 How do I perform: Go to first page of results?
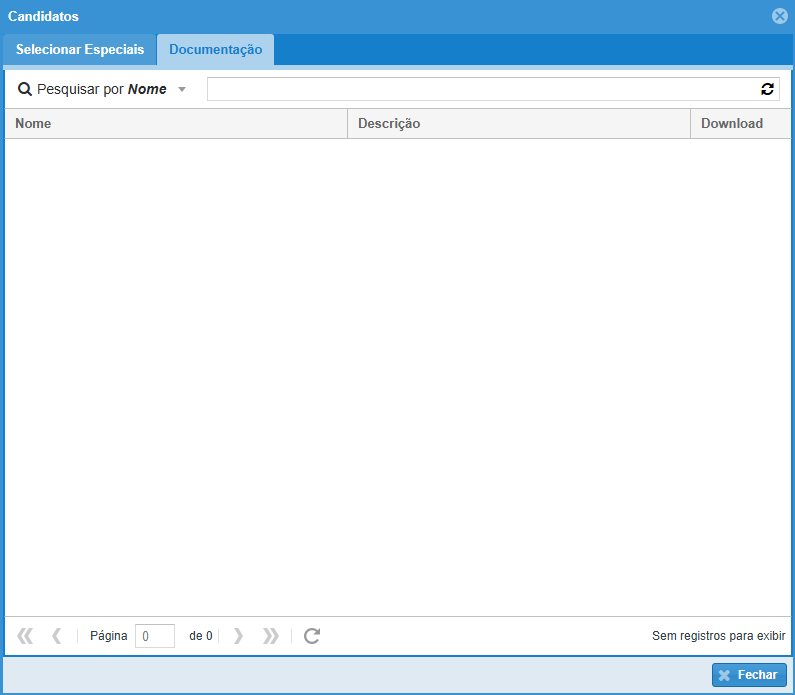click(25, 636)
